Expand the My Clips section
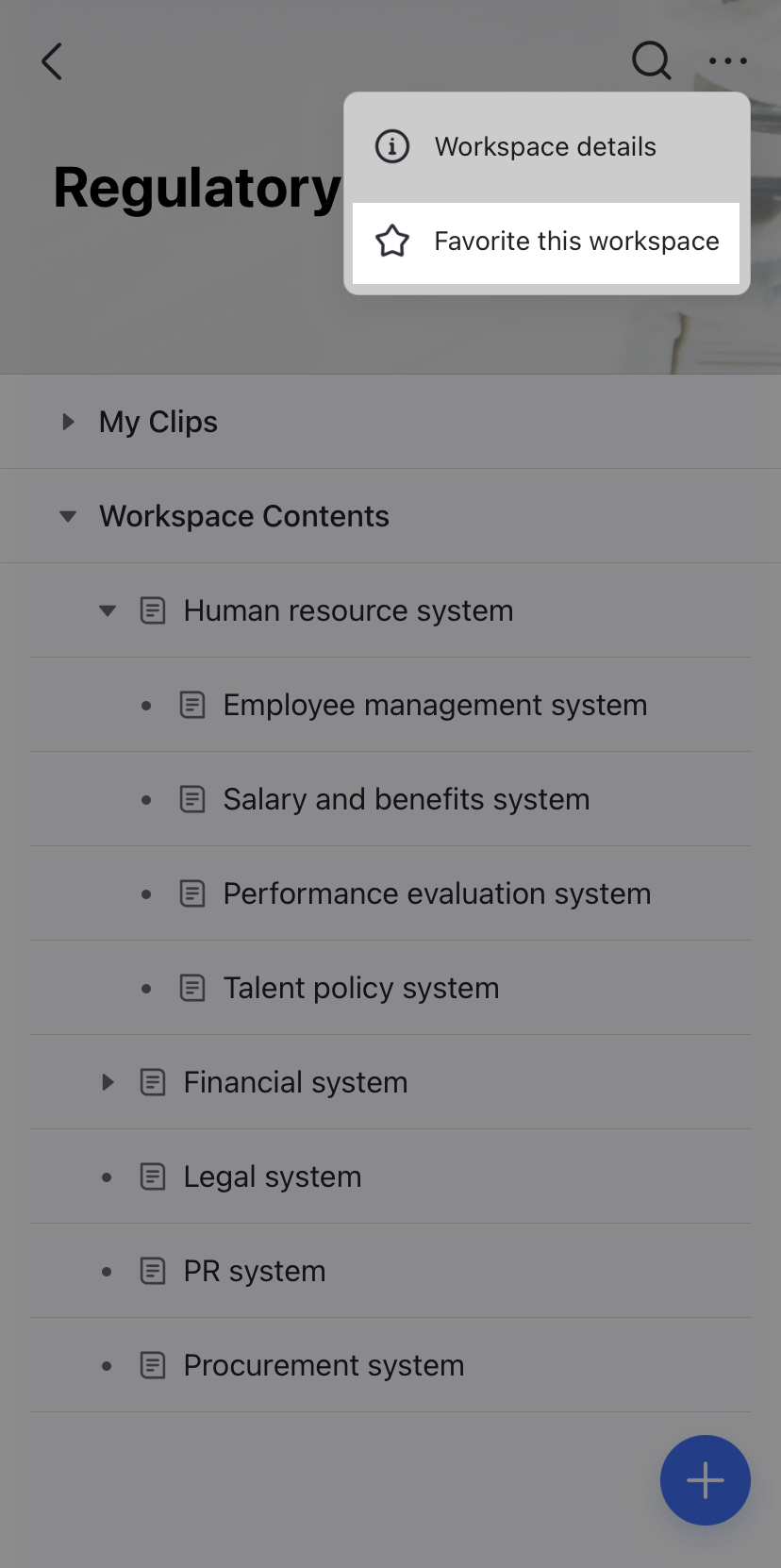The height and width of the screenshot is (1568, 781). coord(68,422)
